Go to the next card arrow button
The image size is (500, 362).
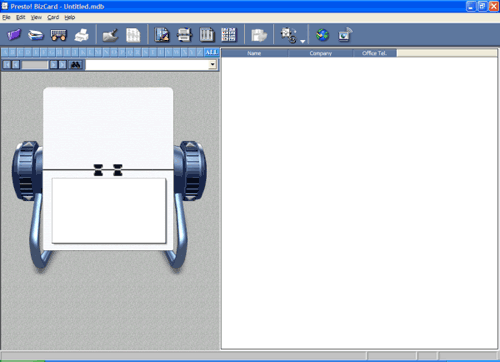point(54,64)
